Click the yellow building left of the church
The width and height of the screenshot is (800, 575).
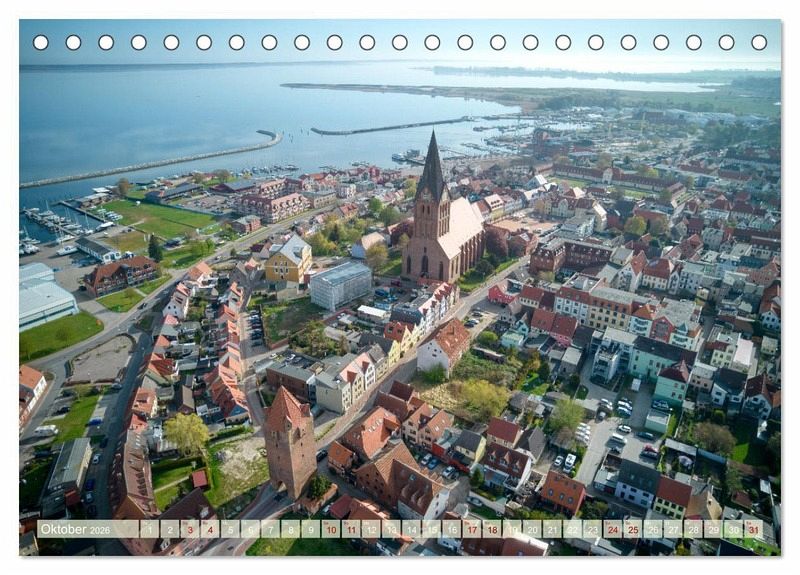[288, 262]
